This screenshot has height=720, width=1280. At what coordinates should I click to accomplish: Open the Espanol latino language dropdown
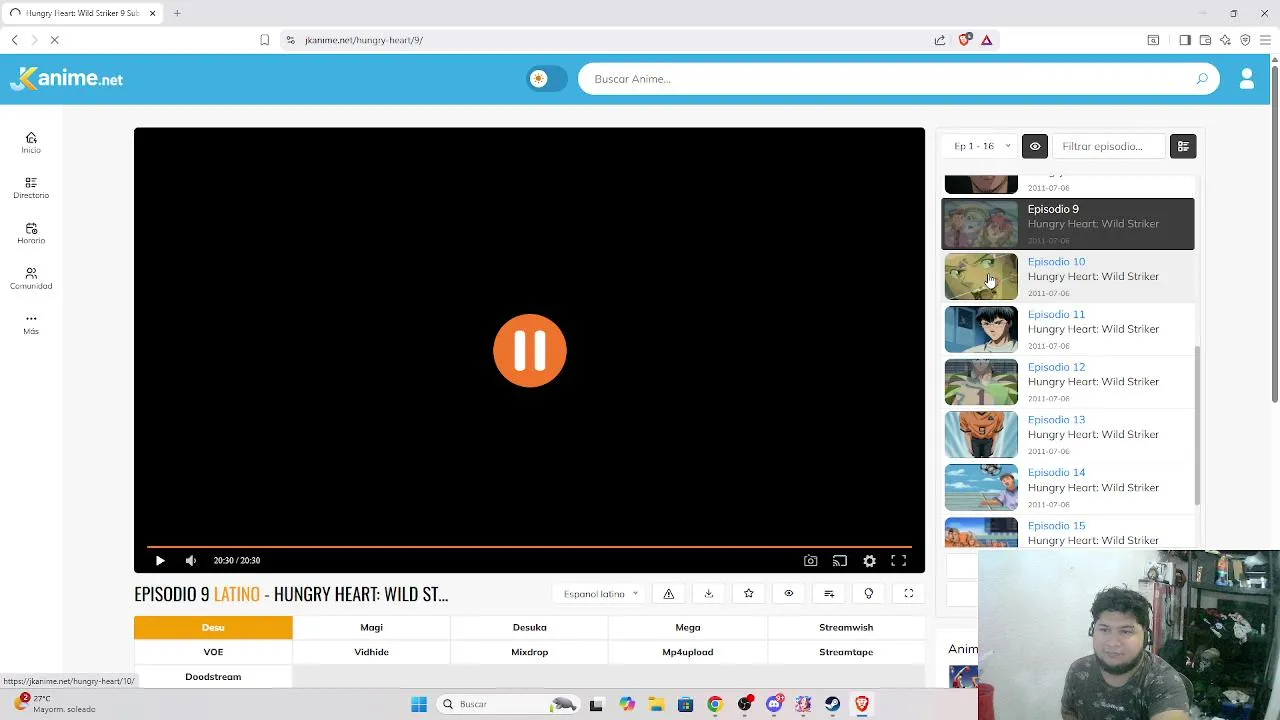[600, 594]
